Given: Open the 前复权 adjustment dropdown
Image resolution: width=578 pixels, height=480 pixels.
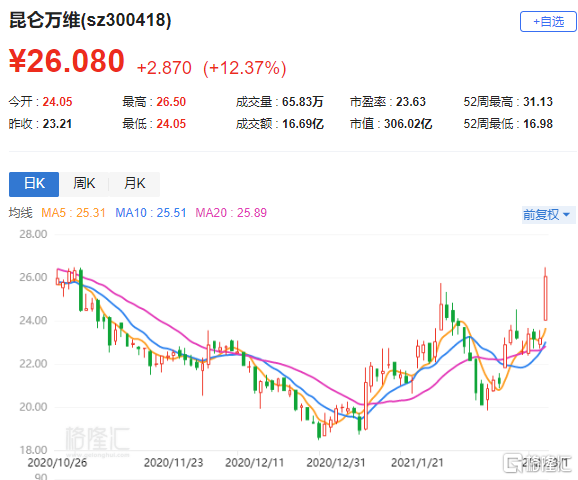Looking at the screenshot, I should (x=548, y=215).
